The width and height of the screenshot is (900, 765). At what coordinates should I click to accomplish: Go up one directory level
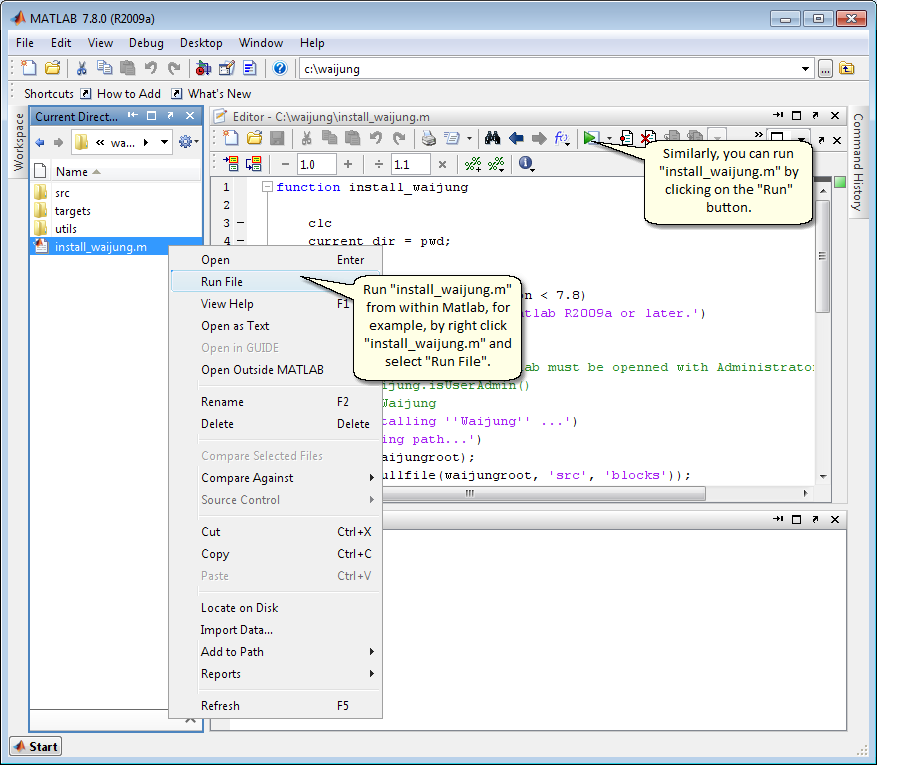pos(847,69)
